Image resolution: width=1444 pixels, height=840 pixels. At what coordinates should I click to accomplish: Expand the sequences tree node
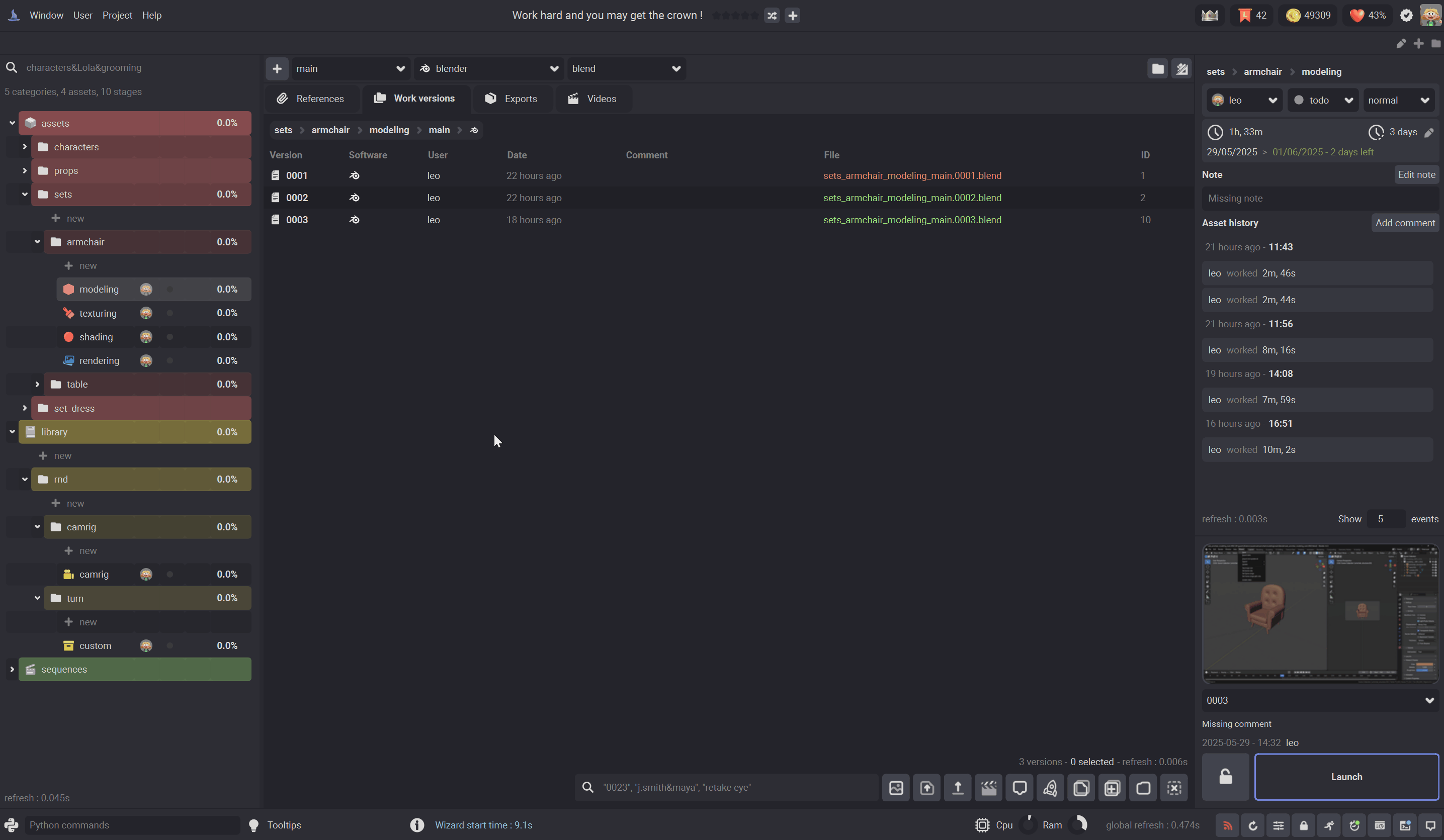12,669
